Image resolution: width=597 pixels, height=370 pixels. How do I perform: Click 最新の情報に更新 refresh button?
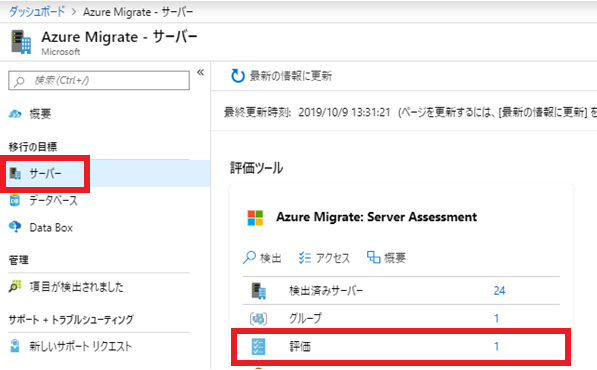click(281, 76)
